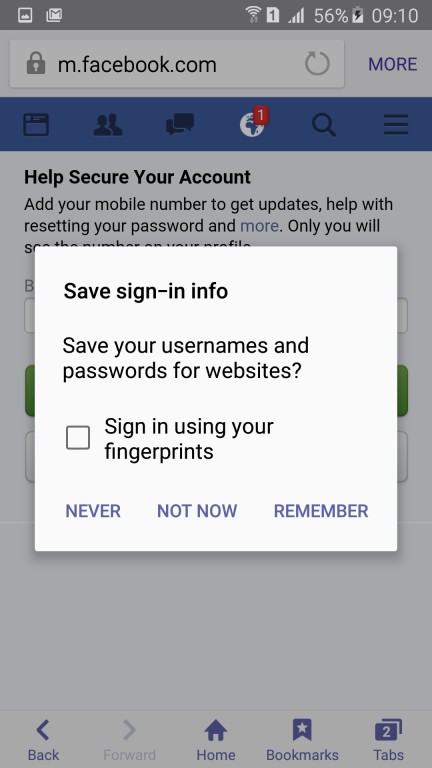The width and height of the screenshot is (432, 768).
Task: Open the gallery notification in status bar
Action: pos(25,15)
